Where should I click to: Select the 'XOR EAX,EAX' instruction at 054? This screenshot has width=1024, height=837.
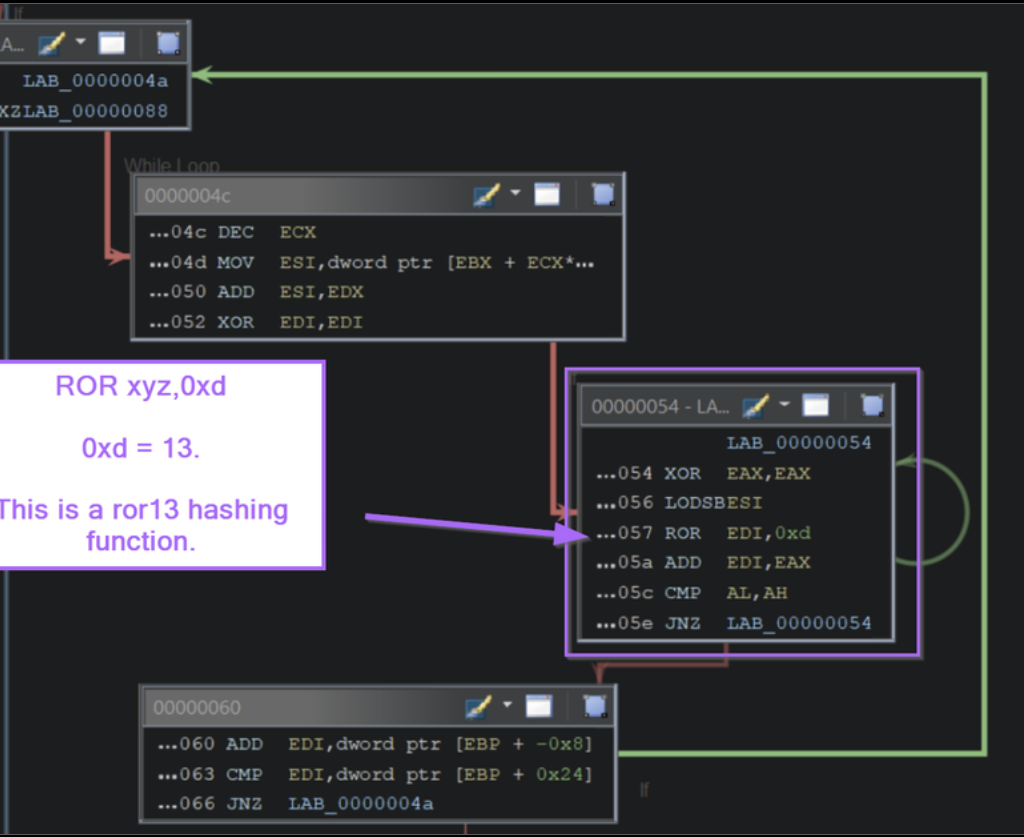(703, 473)
